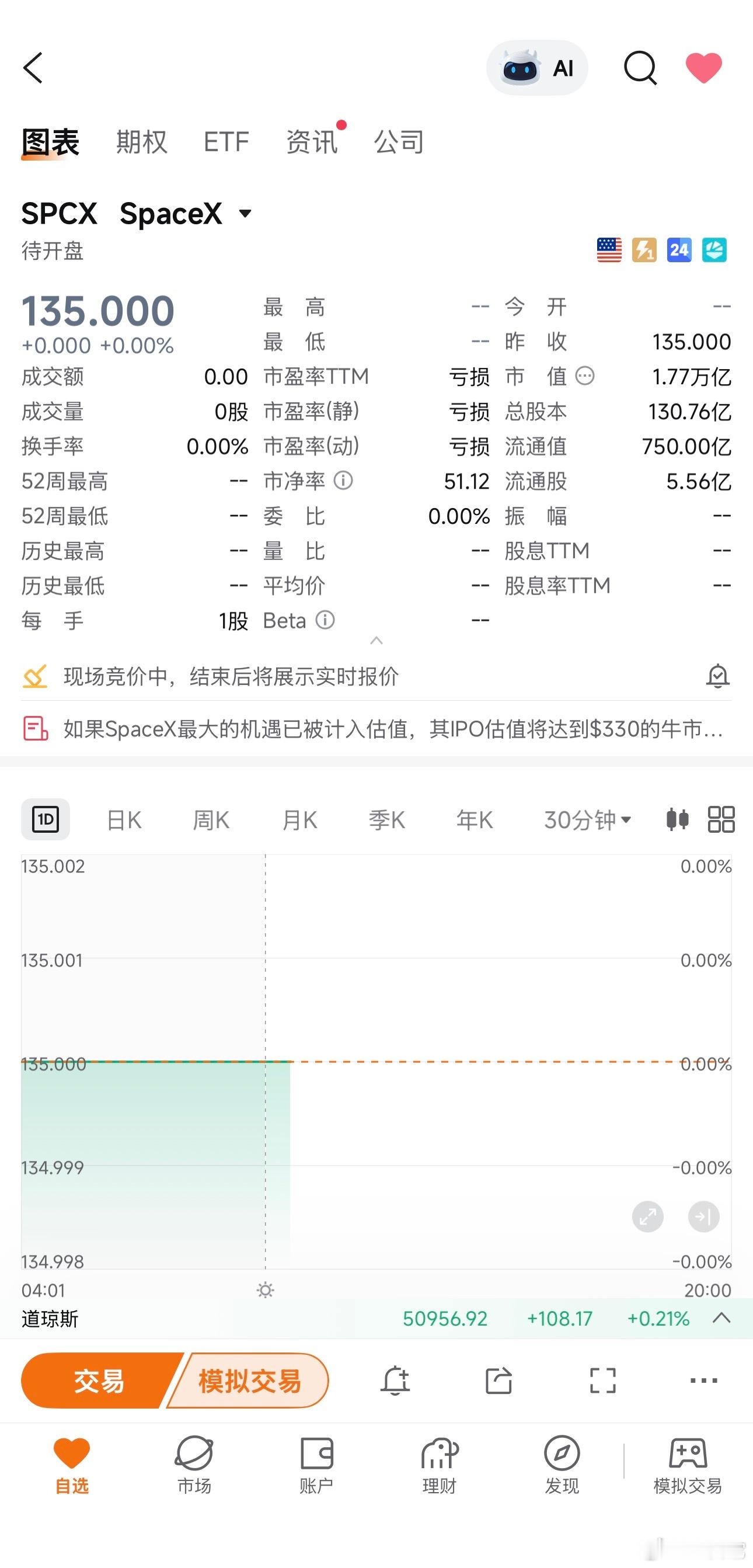Screen dimensions: 753x1568
Task: Tap the 135.000 current price
Action: 98,311
